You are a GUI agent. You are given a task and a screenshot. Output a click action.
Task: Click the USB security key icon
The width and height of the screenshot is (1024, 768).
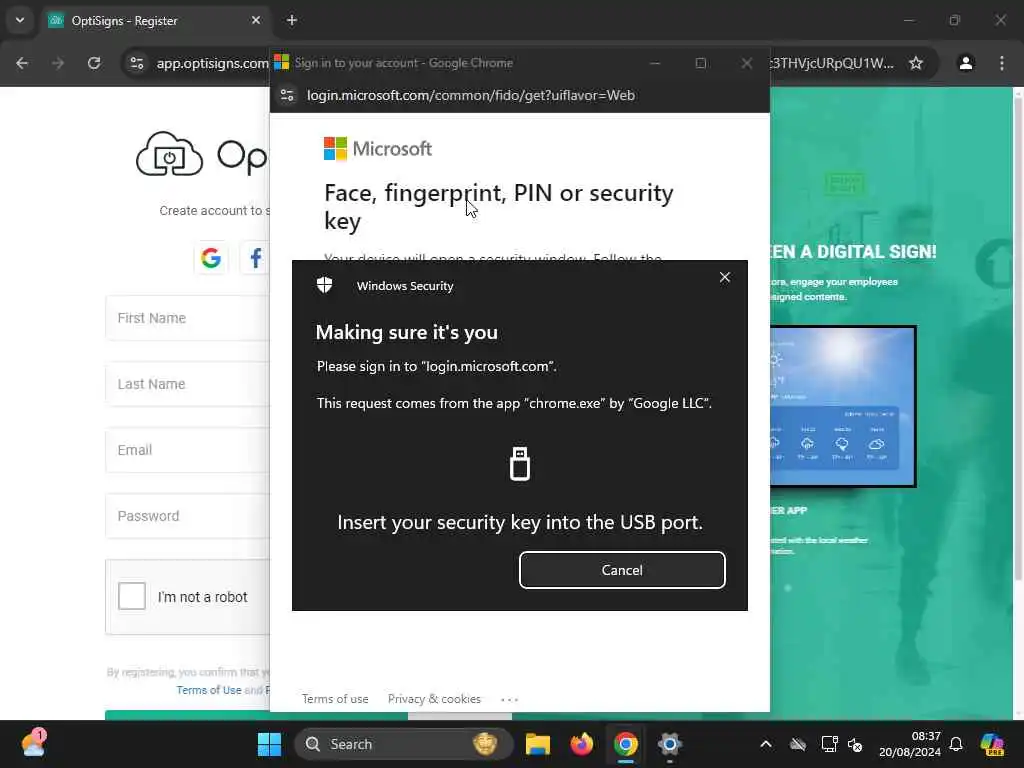click(520, 464)
